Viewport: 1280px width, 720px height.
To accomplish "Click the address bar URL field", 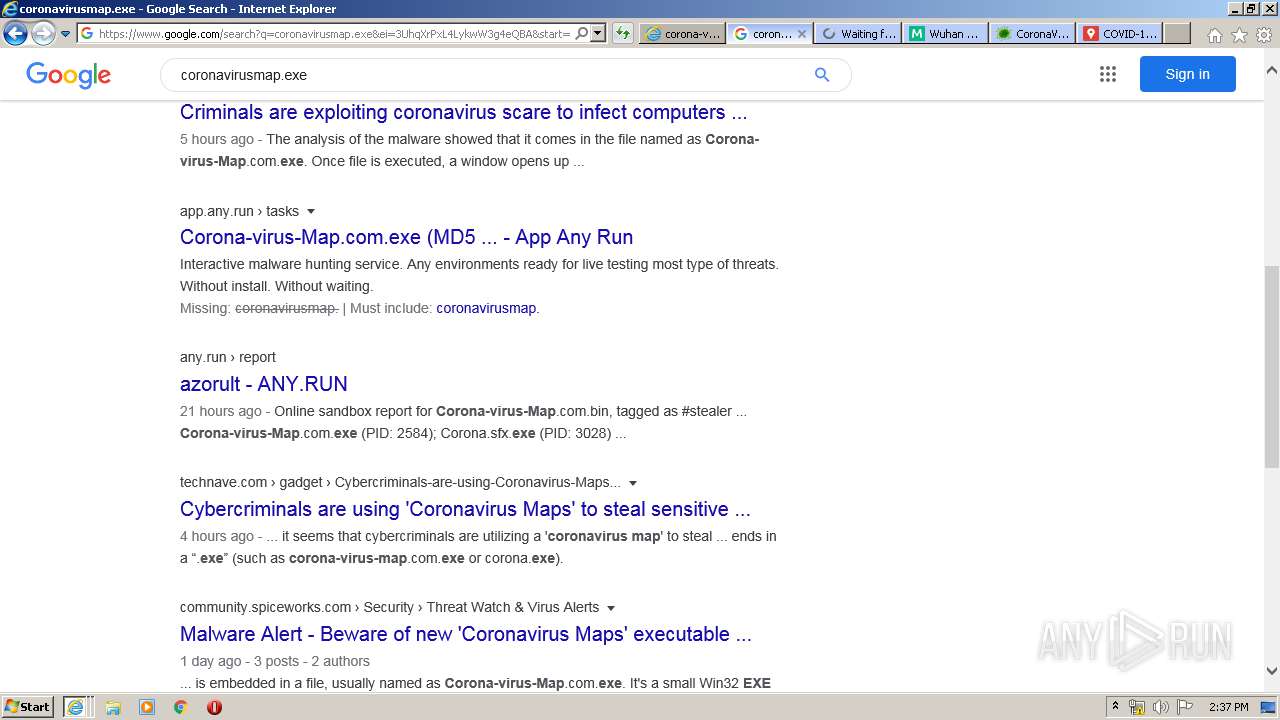I will (x=333, y=33).
